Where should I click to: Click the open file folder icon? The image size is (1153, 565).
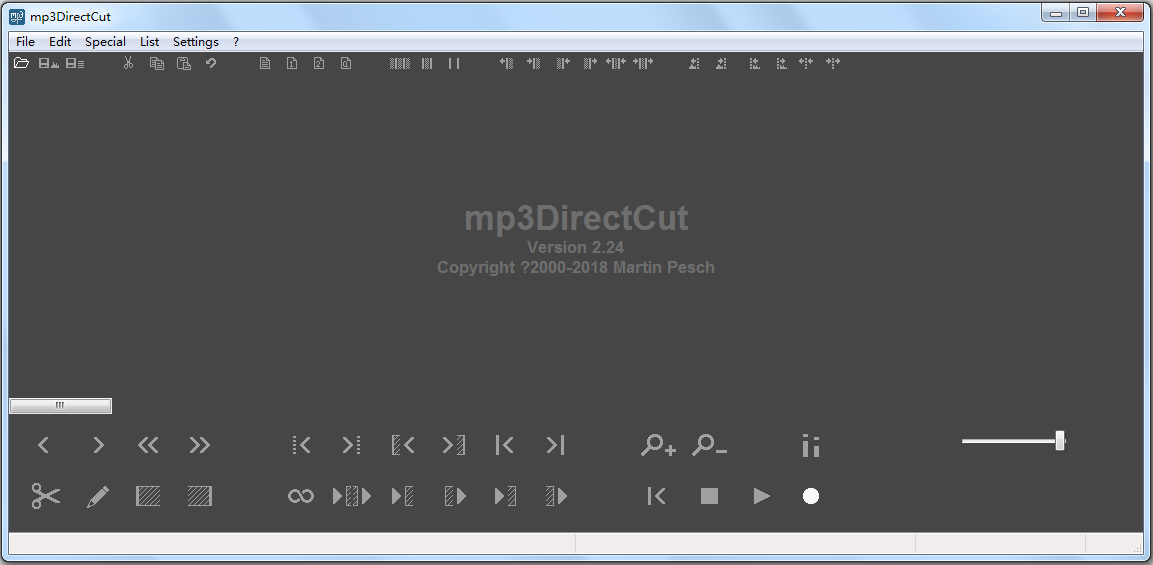pos(21,63)
